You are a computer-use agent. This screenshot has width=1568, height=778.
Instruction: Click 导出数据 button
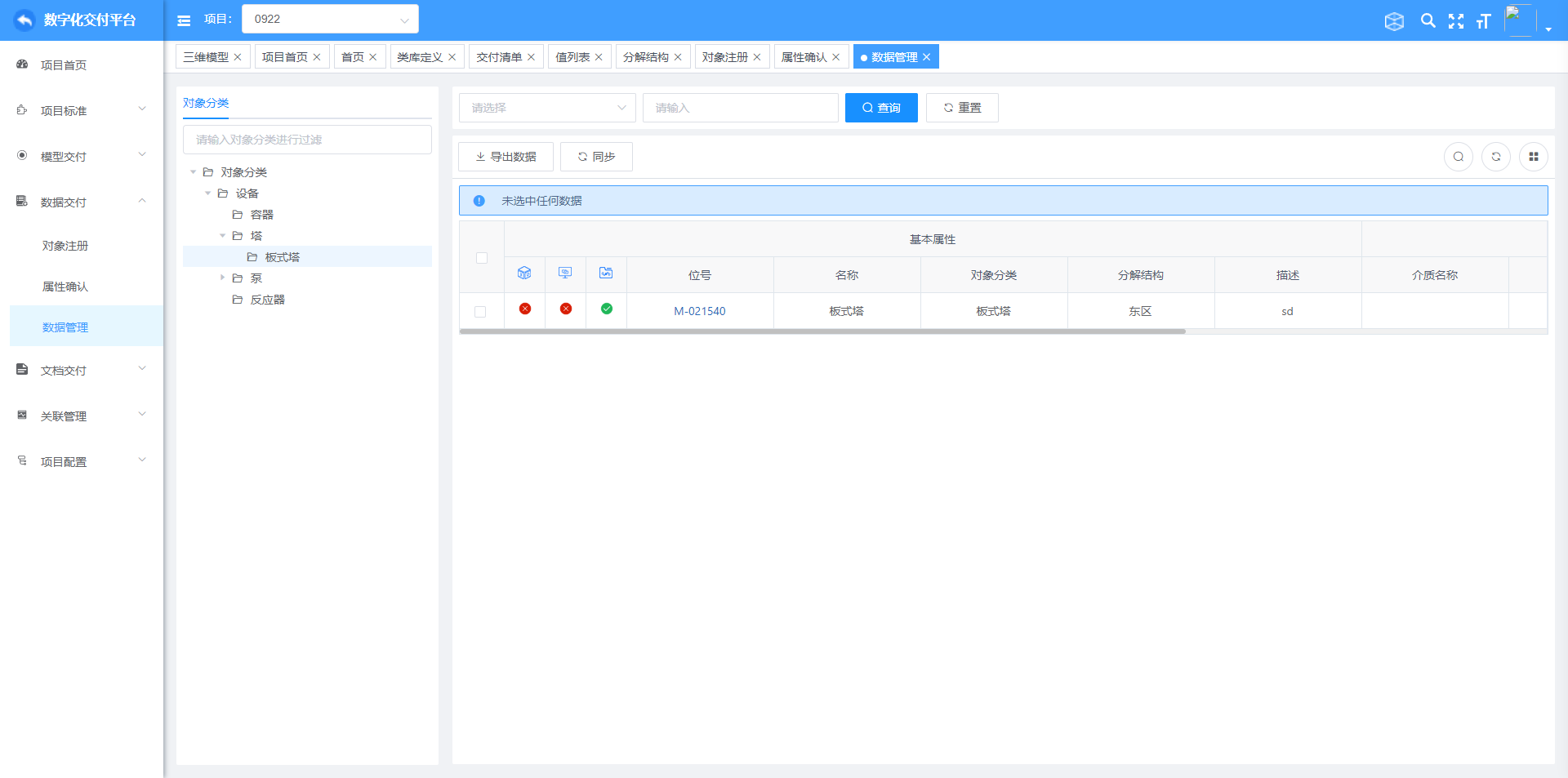(x=506, y=157)
